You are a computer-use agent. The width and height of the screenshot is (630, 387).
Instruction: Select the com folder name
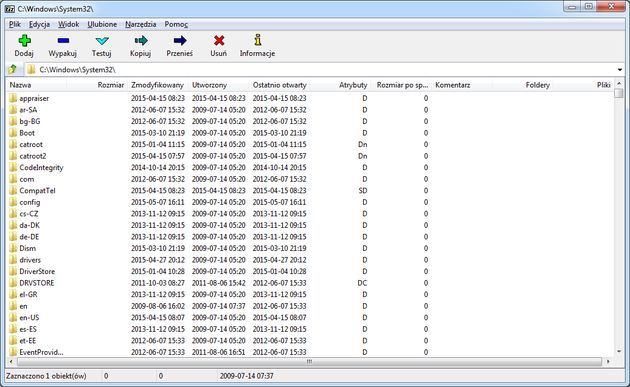27,179
